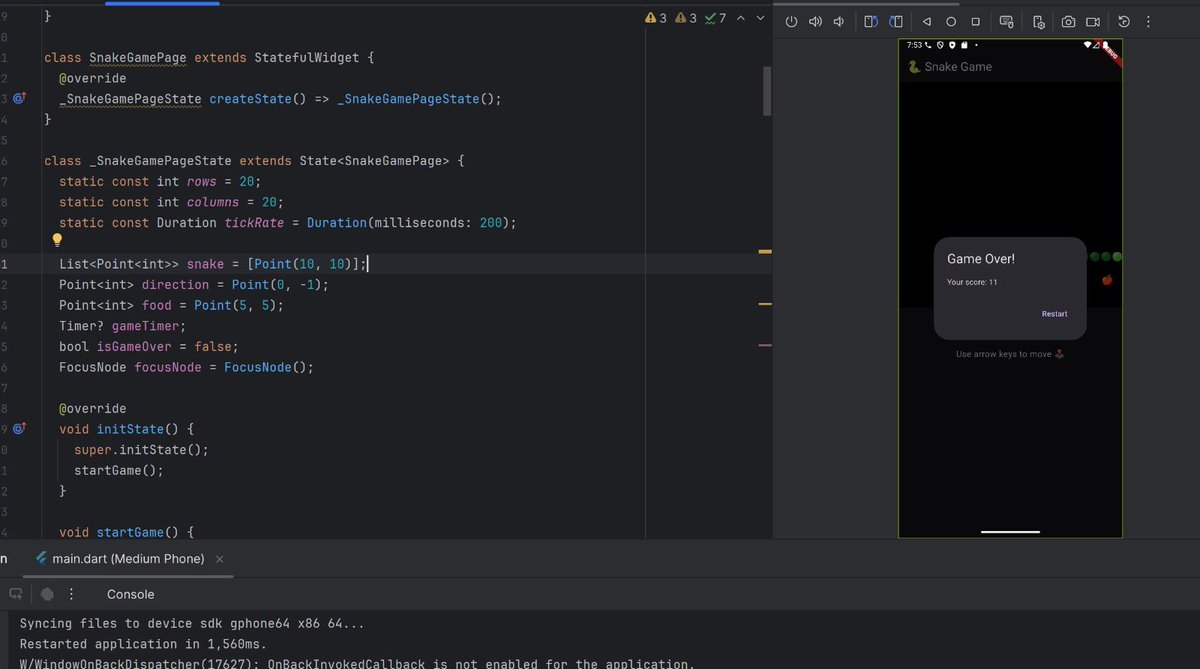Click 'Syncing files to device' console line

(193, 623)
